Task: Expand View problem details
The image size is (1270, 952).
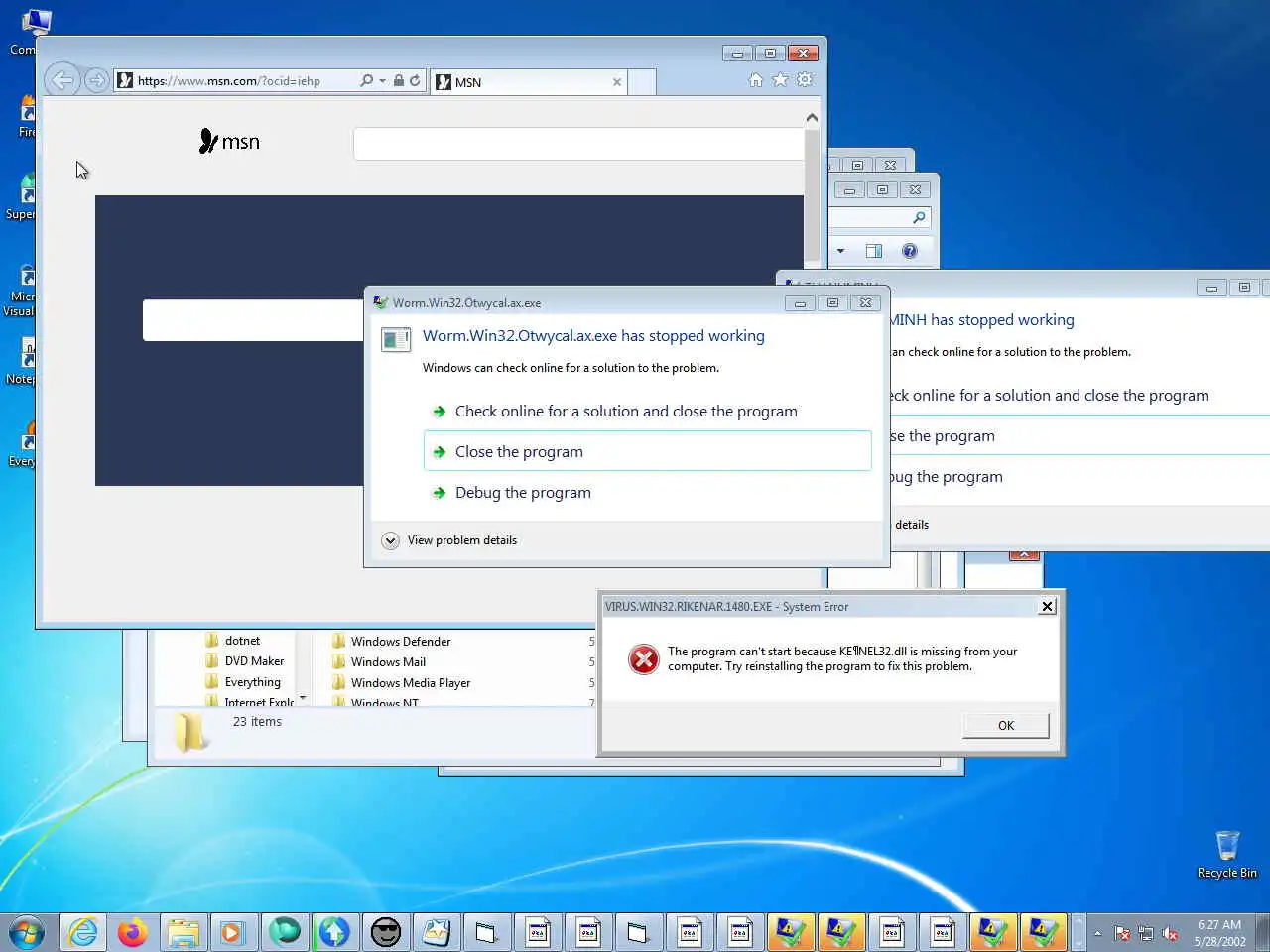Action: [x=449, y=540]
